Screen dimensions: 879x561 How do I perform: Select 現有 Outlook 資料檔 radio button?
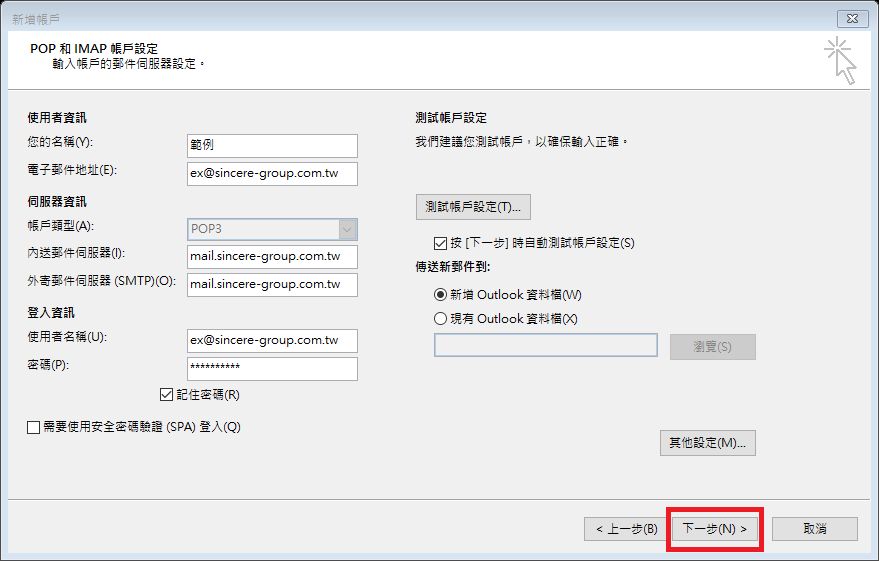click(x=441, y=319)
